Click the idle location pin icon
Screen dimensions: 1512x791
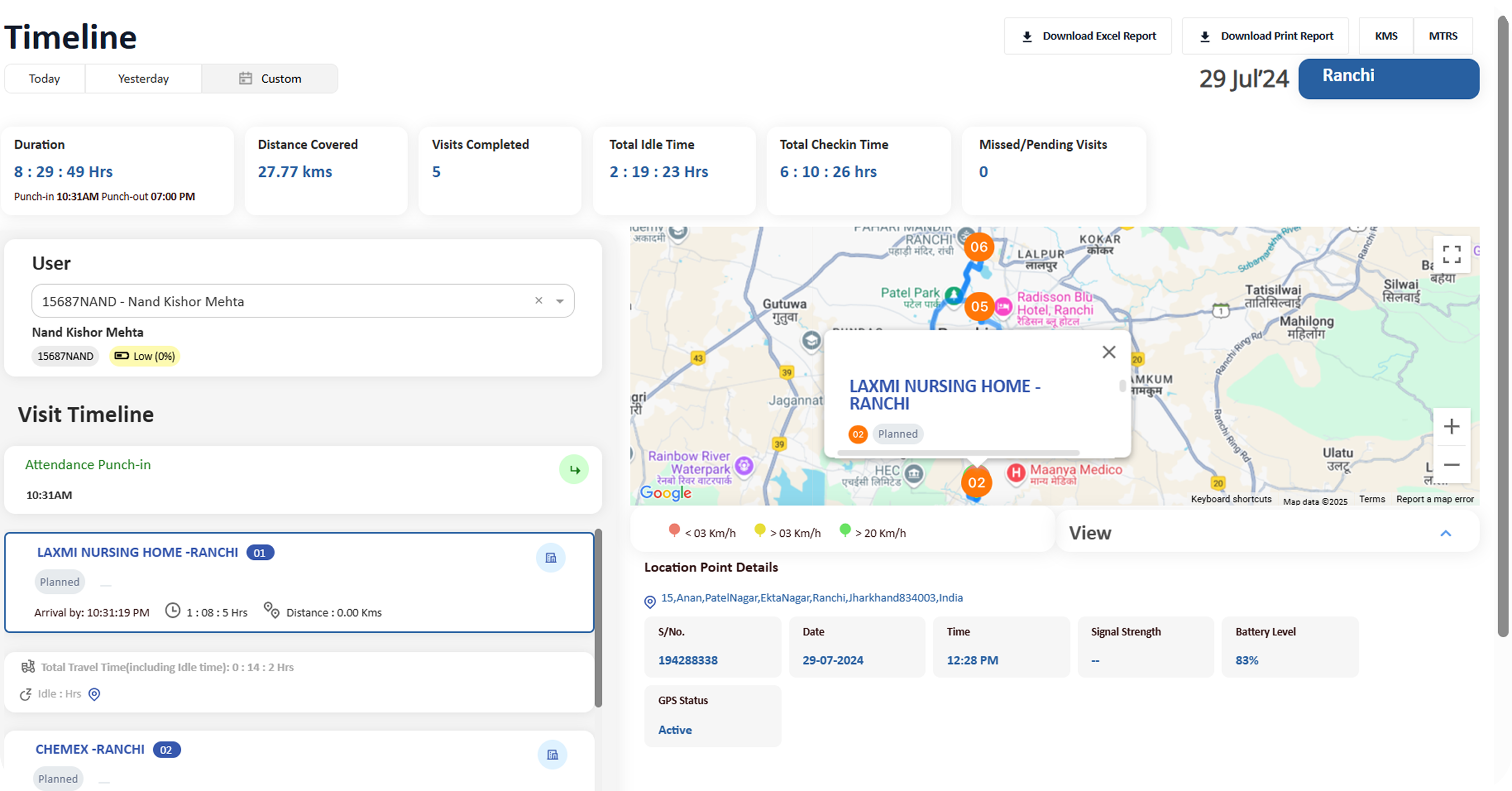[x=94, y=694]
